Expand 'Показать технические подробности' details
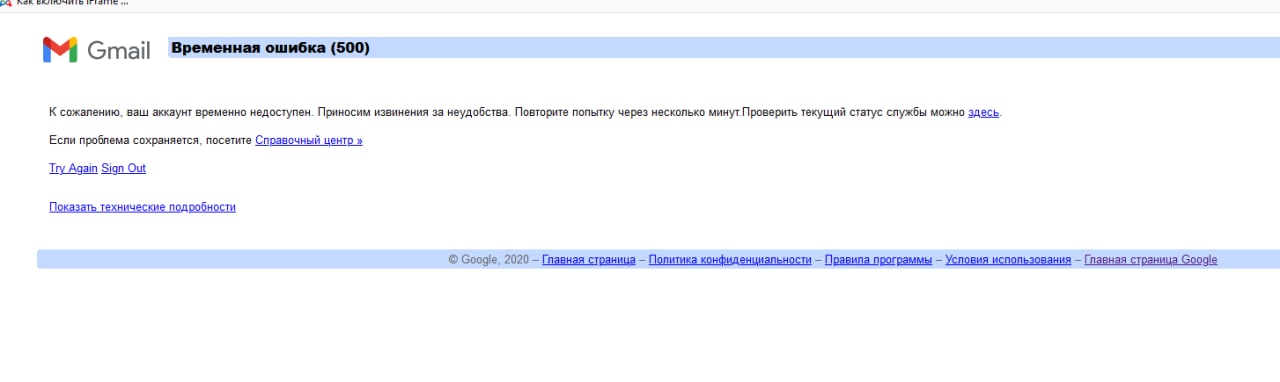1280x382 pixels. coord(142,207)
